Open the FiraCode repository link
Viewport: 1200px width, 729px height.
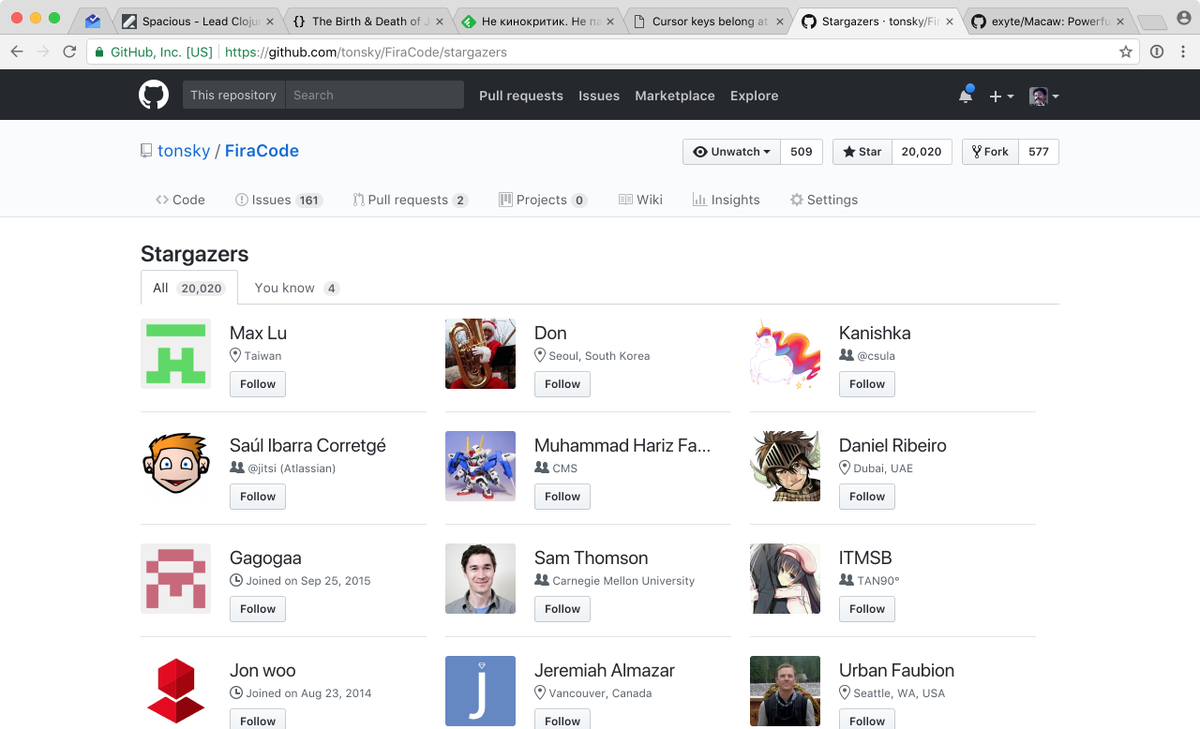[x=262, y=151]
